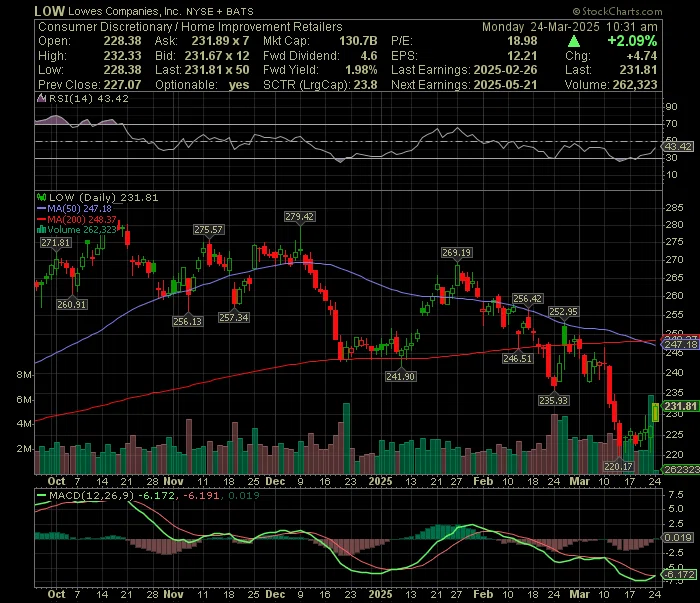This screenshot has width=700, height=603.
Task: Click the 269.19 high price label
Action: (x=456, y=253)
